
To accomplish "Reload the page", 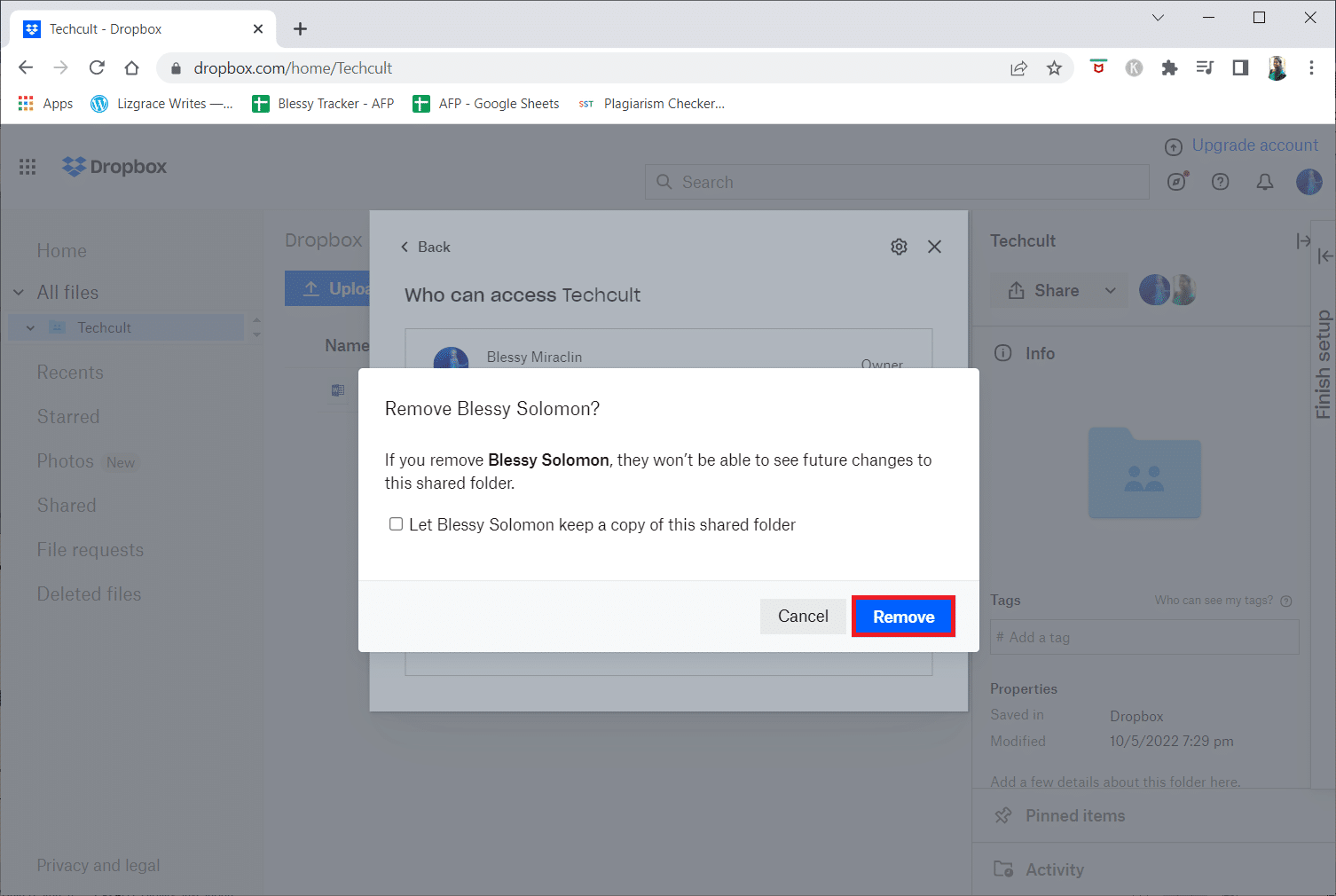I will (x=97, y=67).
